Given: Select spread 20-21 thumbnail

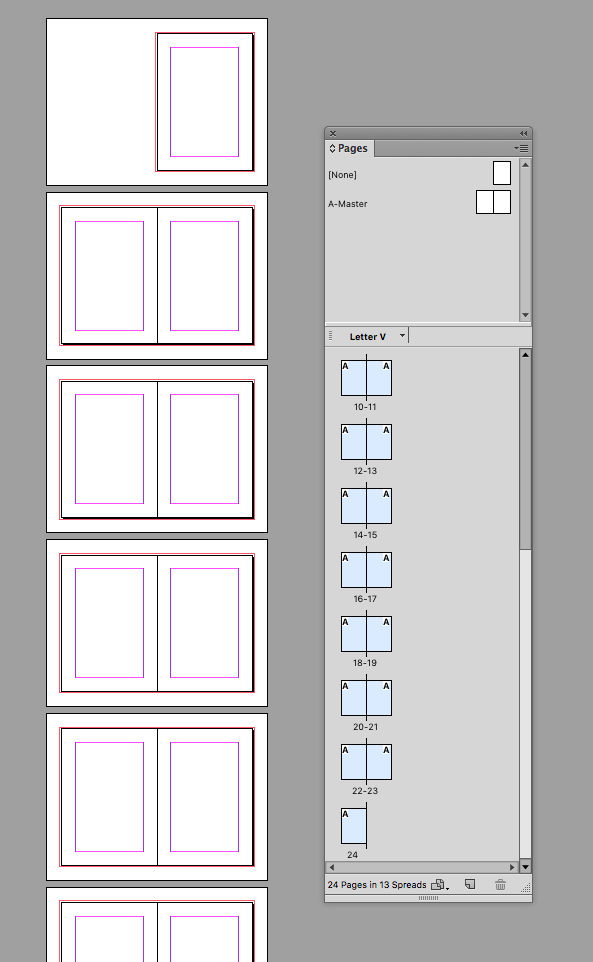Looking at the screenshot, I should point(366,698).
